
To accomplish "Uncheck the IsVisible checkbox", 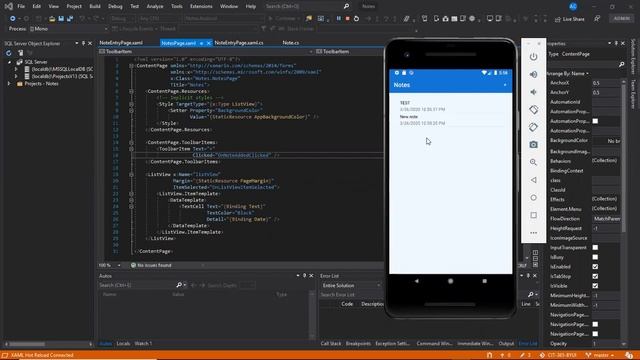I will coord(595,286).
